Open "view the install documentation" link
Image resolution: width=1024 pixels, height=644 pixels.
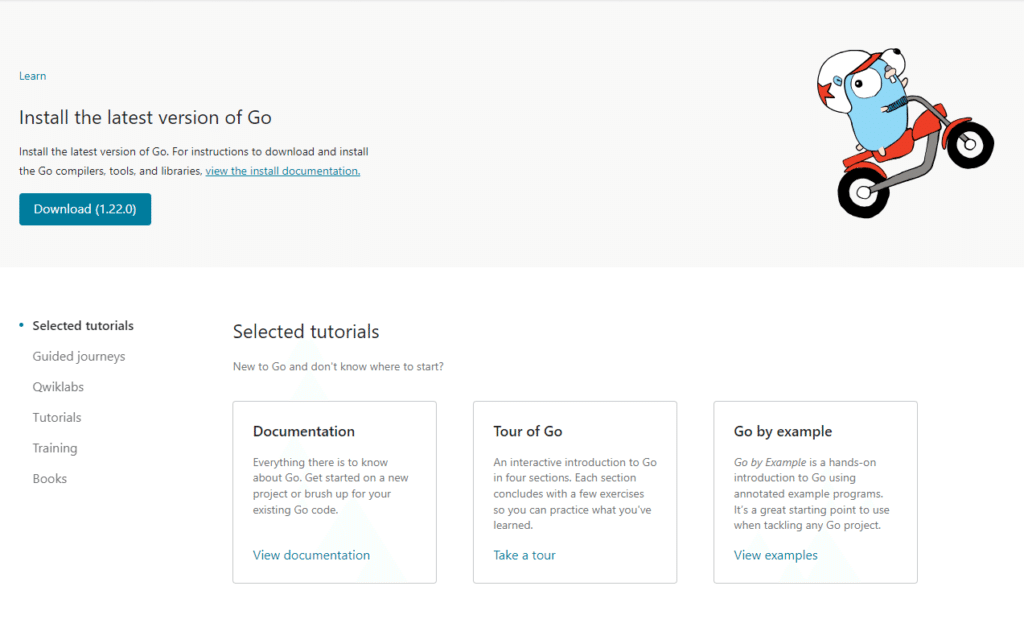pos(282,170)
